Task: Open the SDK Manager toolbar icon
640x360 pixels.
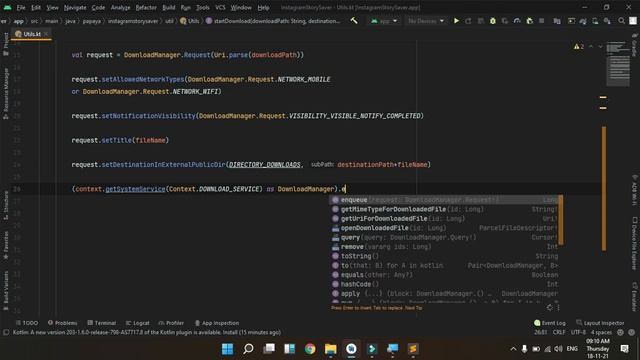Action: point(607,20)
